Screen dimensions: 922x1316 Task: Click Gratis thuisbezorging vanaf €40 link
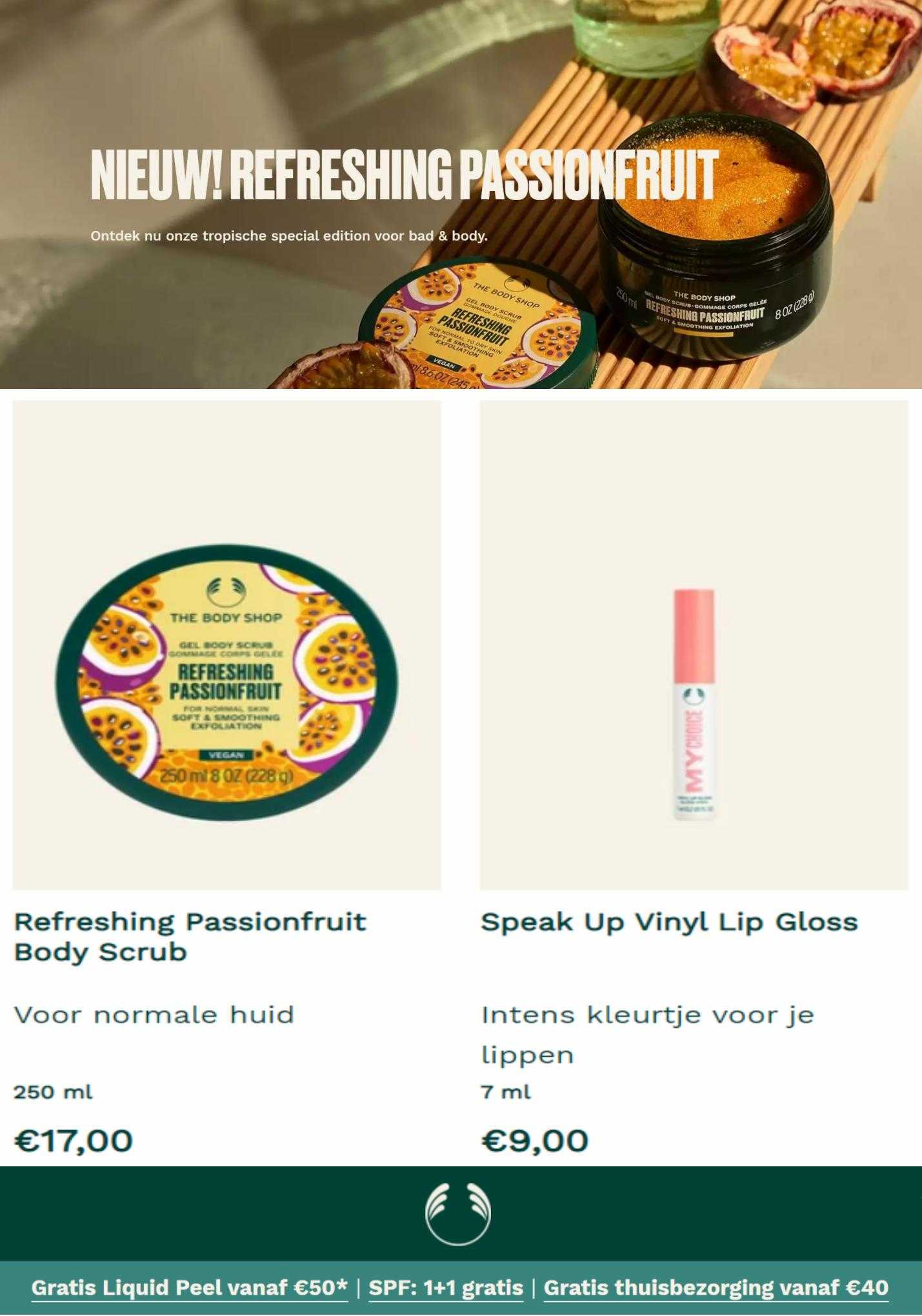[x=716, y=1288]
